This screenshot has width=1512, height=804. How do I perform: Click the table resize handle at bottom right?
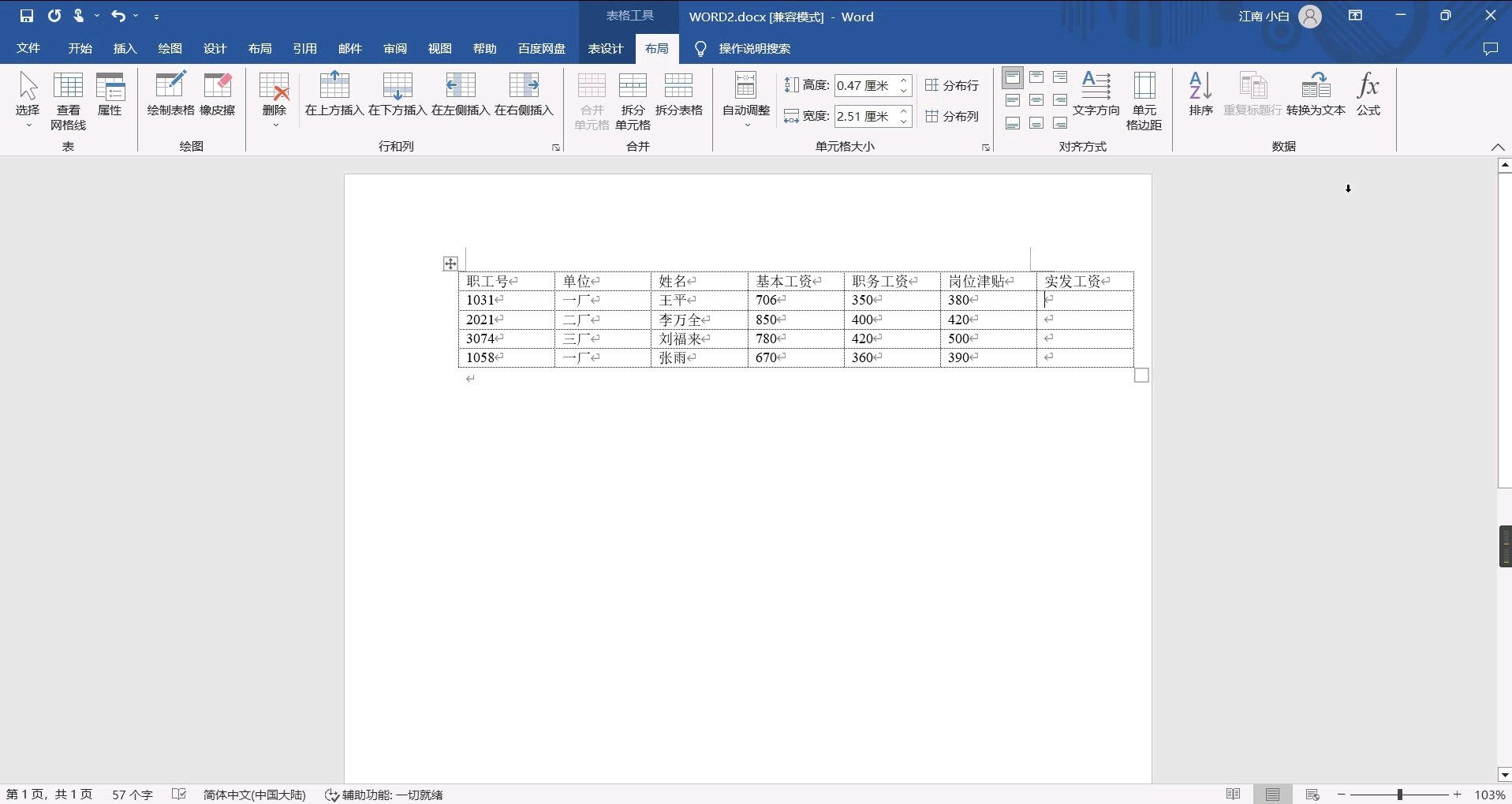click(x=1142, y=376)
